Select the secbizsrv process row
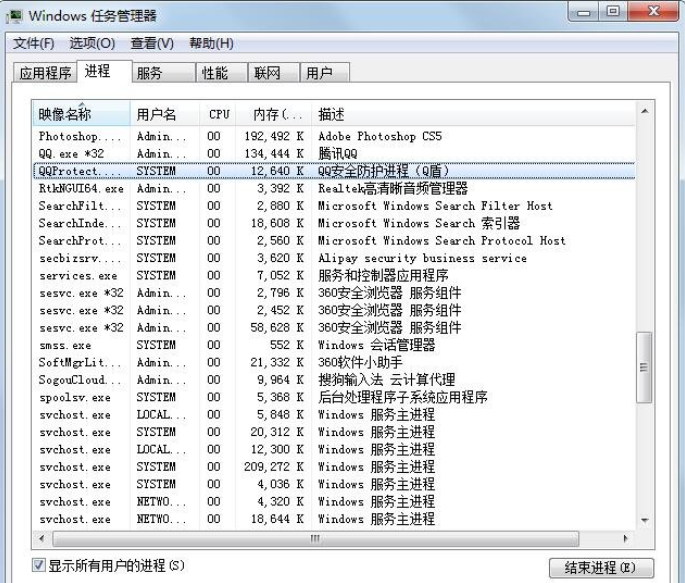The image size is (685, 583). [334, 258]
